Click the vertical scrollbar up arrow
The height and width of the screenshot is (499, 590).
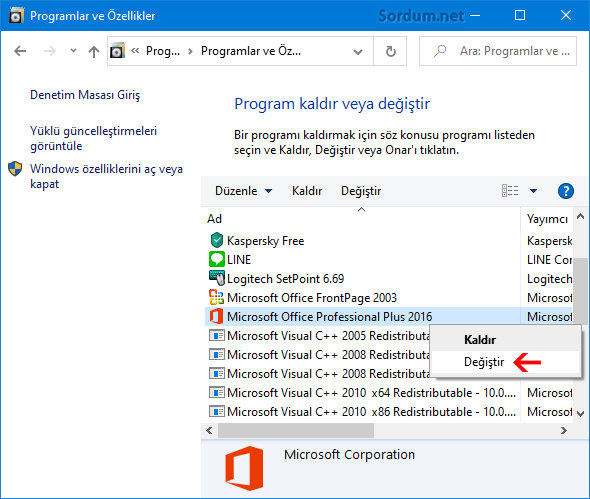[x=580, y=216]
